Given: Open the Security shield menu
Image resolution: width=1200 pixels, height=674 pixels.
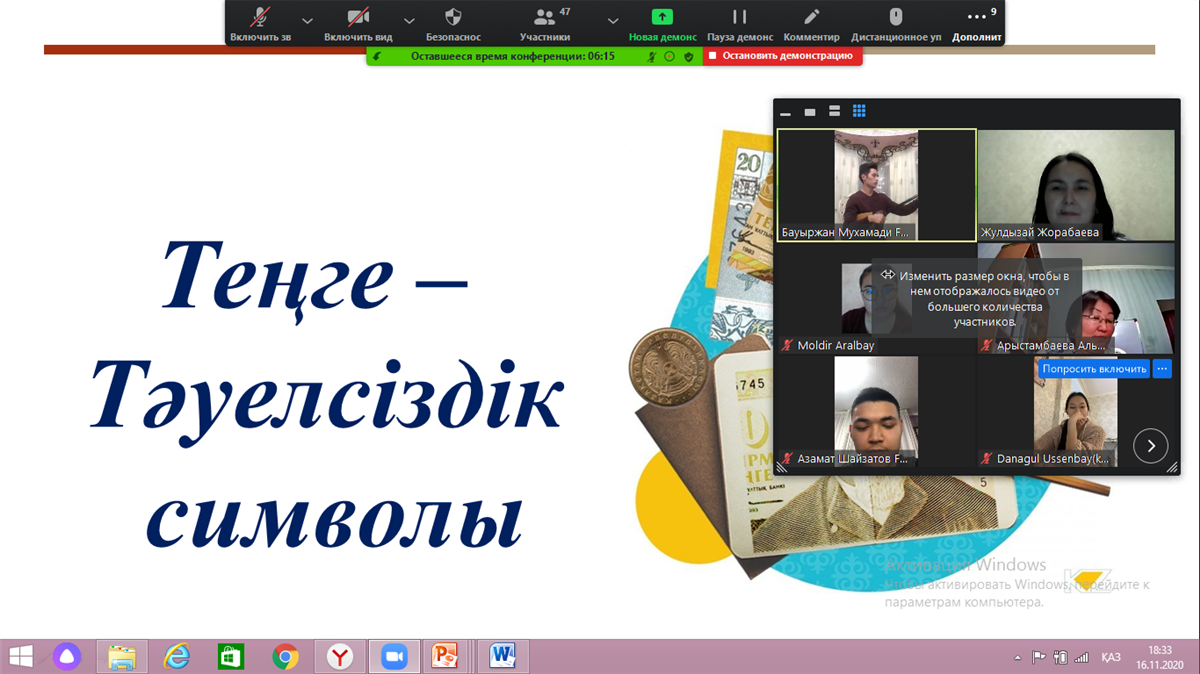Looking at the screenshot, I should pos(453,22).
